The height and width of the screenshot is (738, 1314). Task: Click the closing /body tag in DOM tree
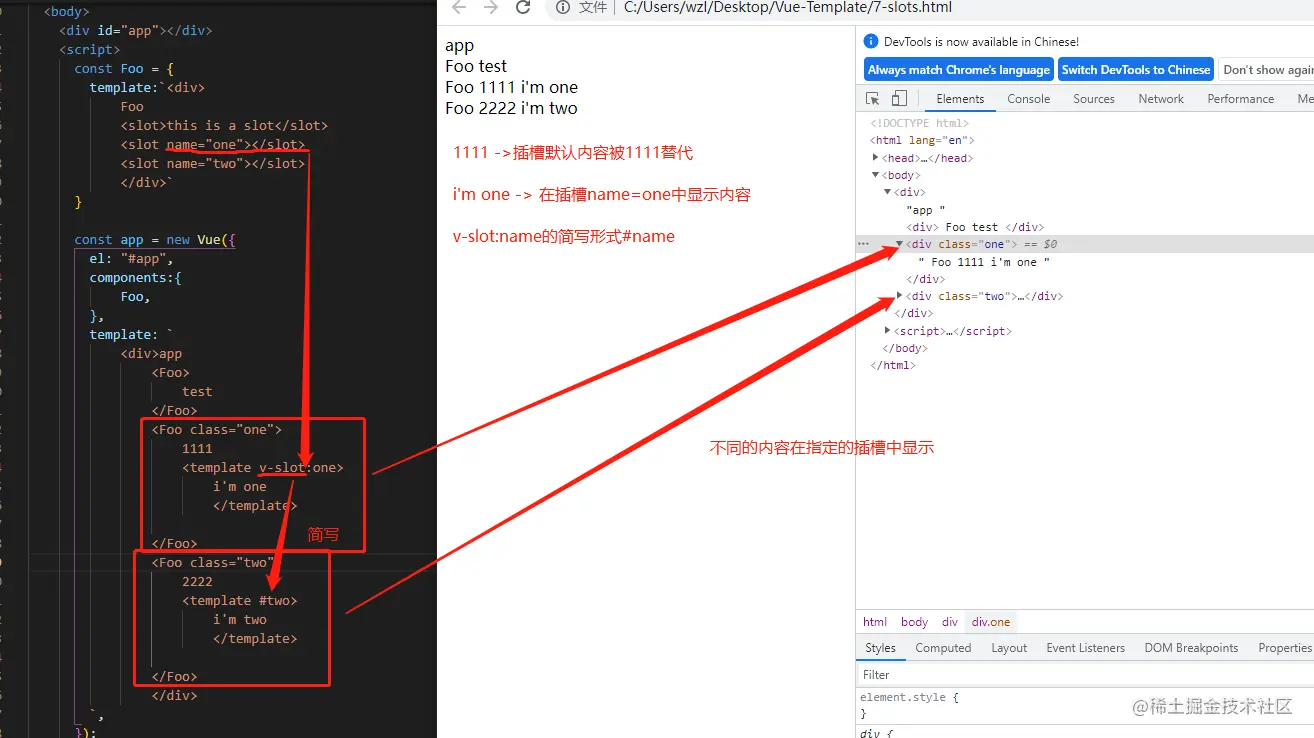(x=904, y=348)
